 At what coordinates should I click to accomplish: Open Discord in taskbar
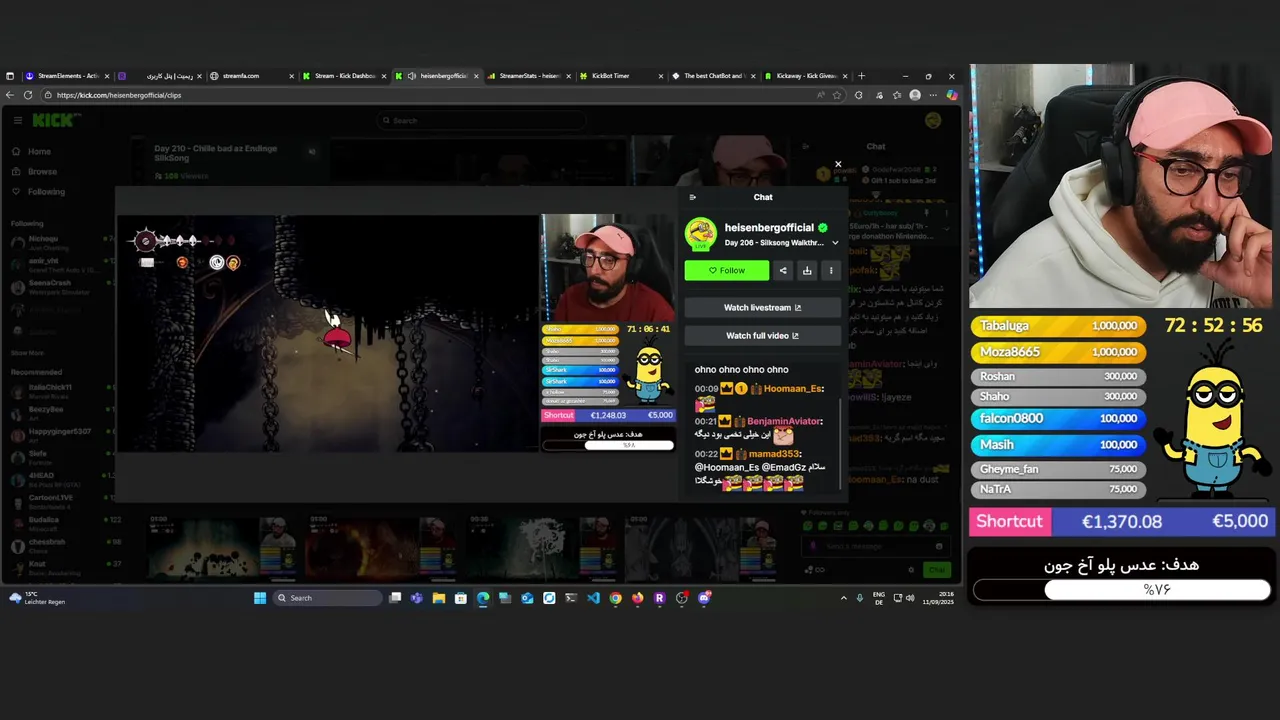pos(705,598)
